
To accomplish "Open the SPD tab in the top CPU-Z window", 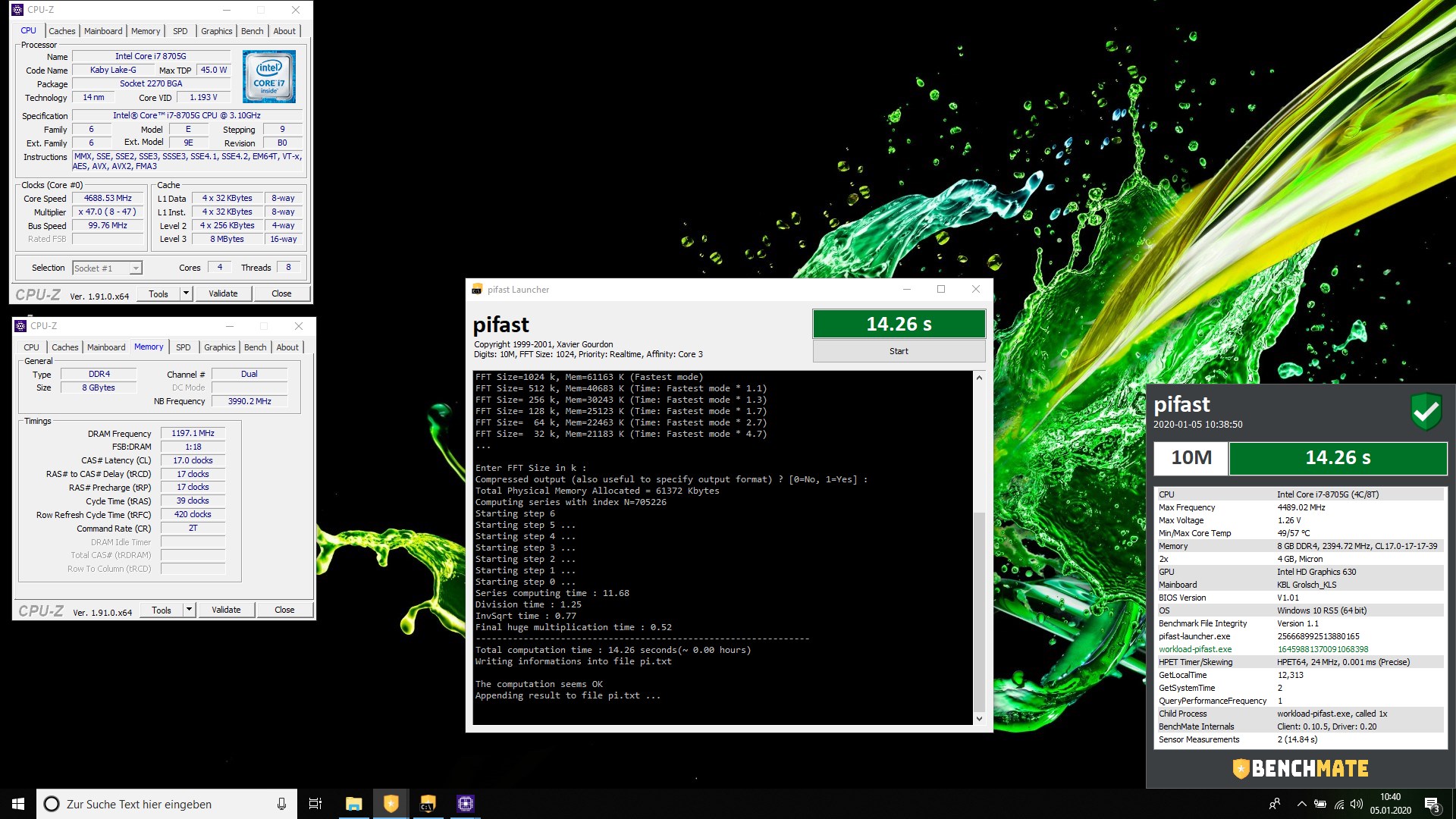I will 180,31.
